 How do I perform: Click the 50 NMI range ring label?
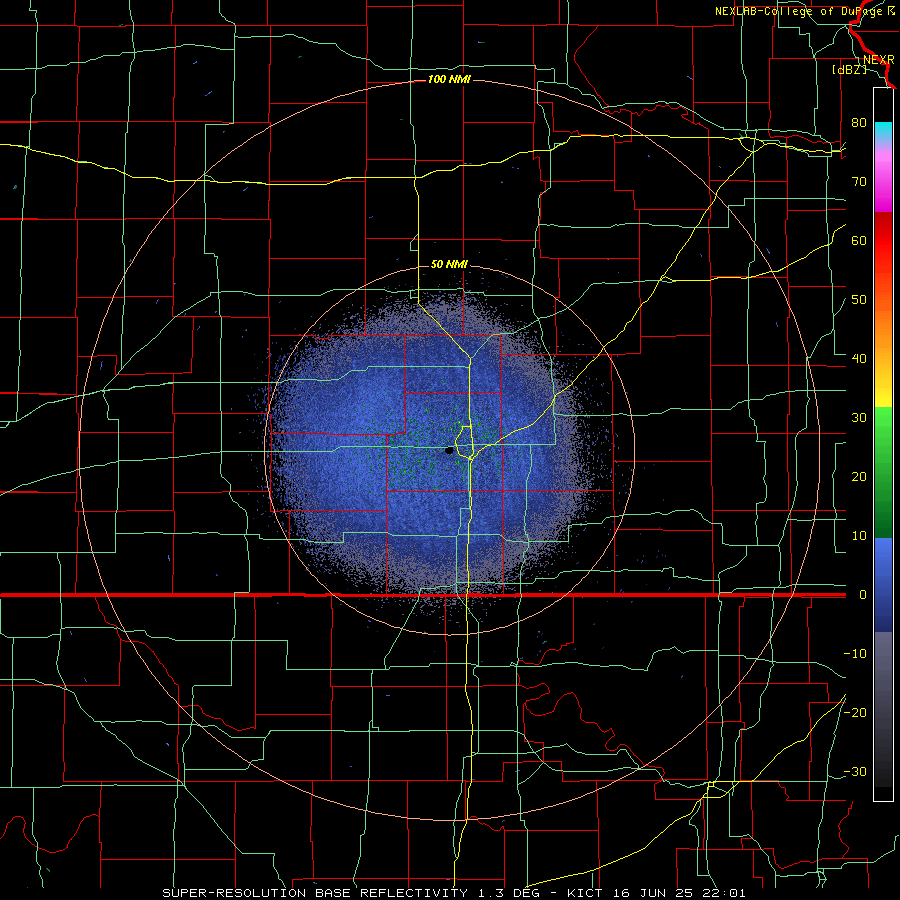449,264
